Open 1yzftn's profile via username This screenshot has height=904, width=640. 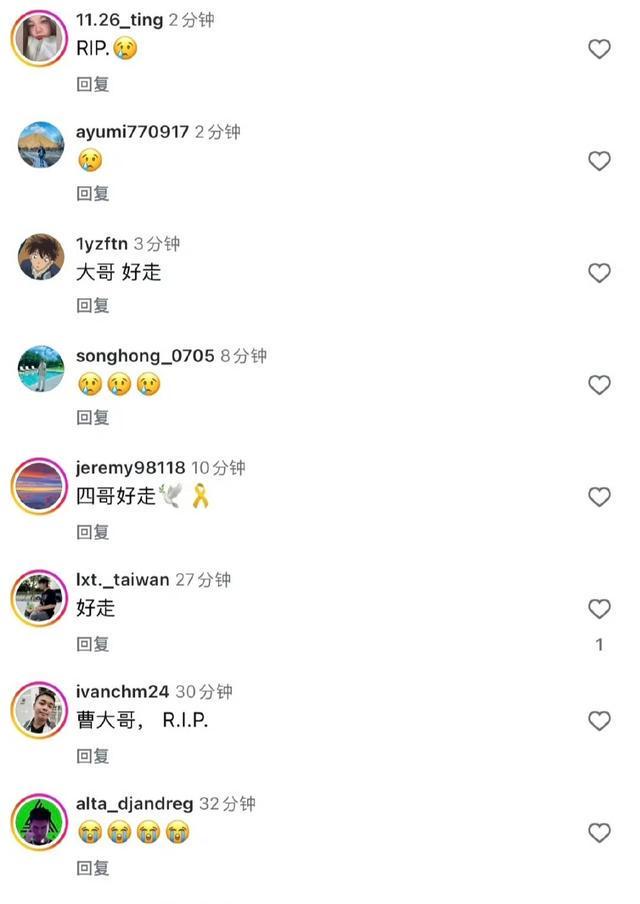[x=103, y=243]
